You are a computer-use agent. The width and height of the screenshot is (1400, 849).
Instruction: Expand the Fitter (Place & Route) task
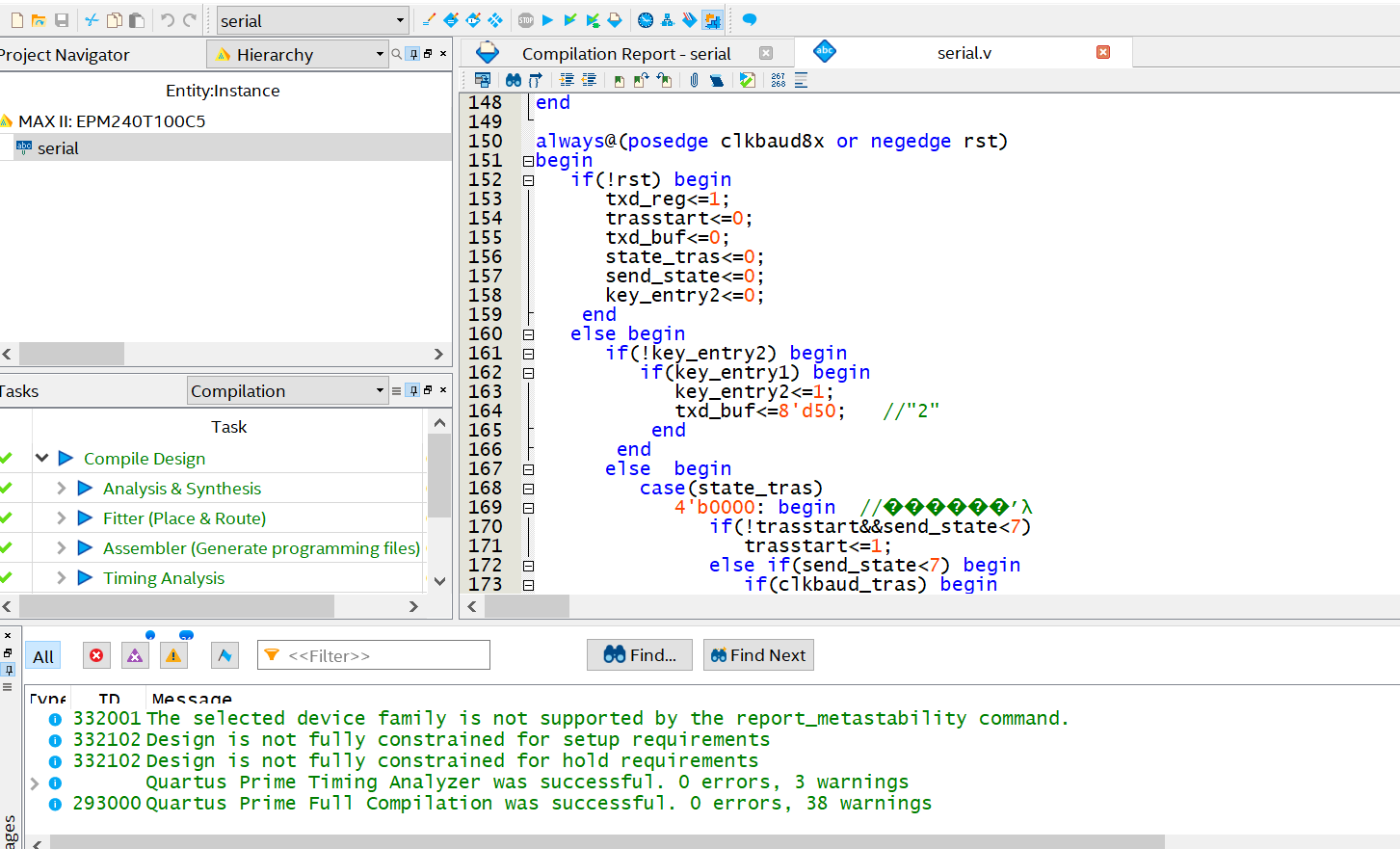click(x=62, y=518)
